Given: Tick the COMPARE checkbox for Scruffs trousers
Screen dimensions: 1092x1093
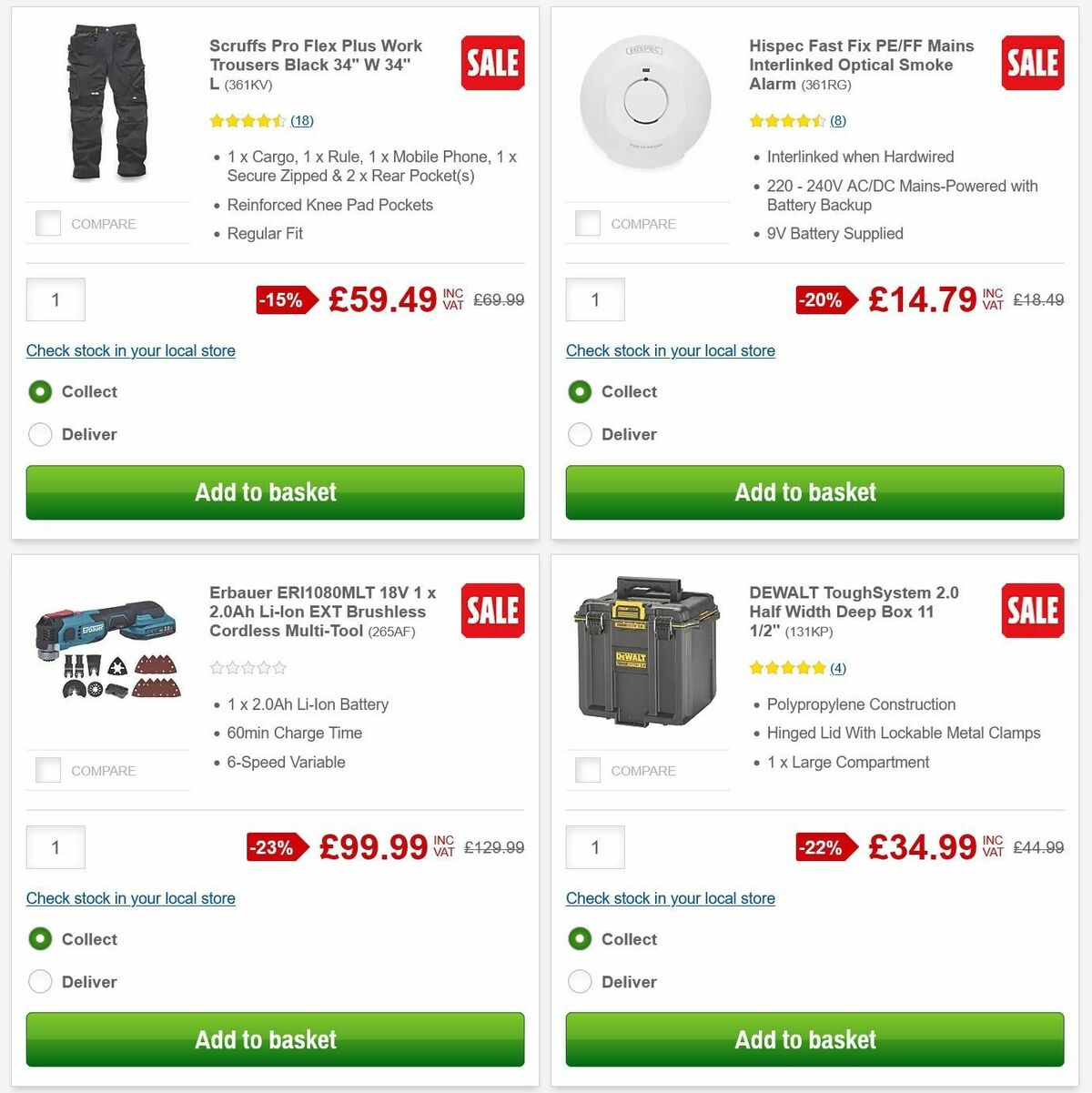Looking at the screenshot, I should 47,223.
